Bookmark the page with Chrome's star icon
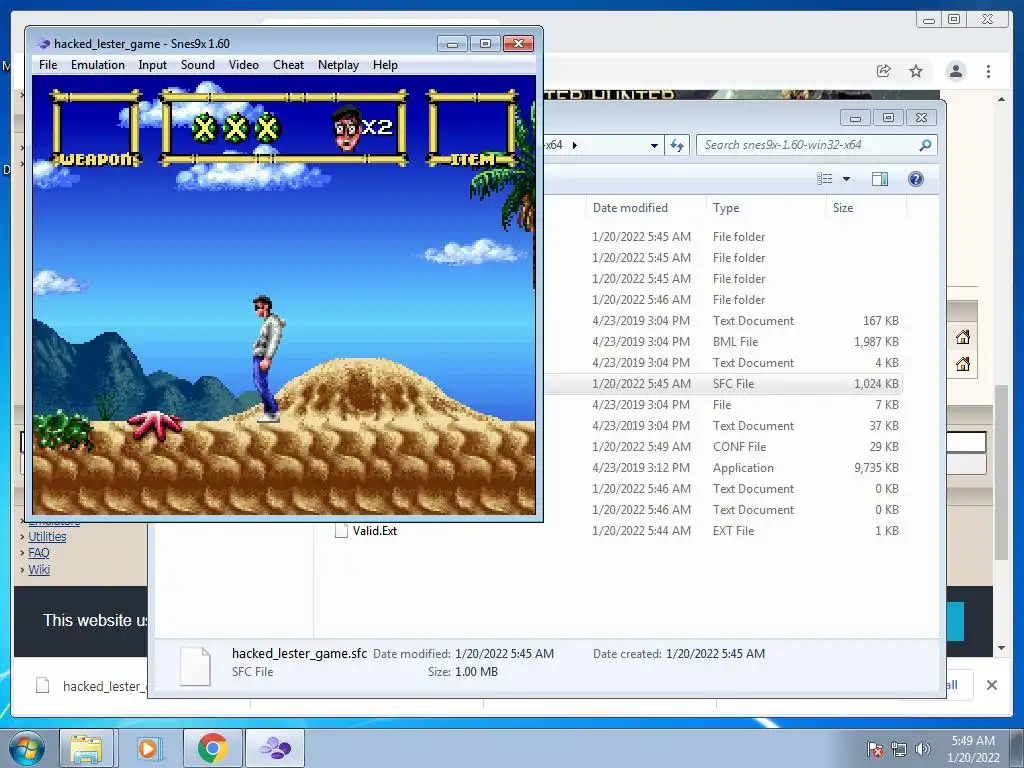Screen dimensions: 1024x768 (916, 71)
